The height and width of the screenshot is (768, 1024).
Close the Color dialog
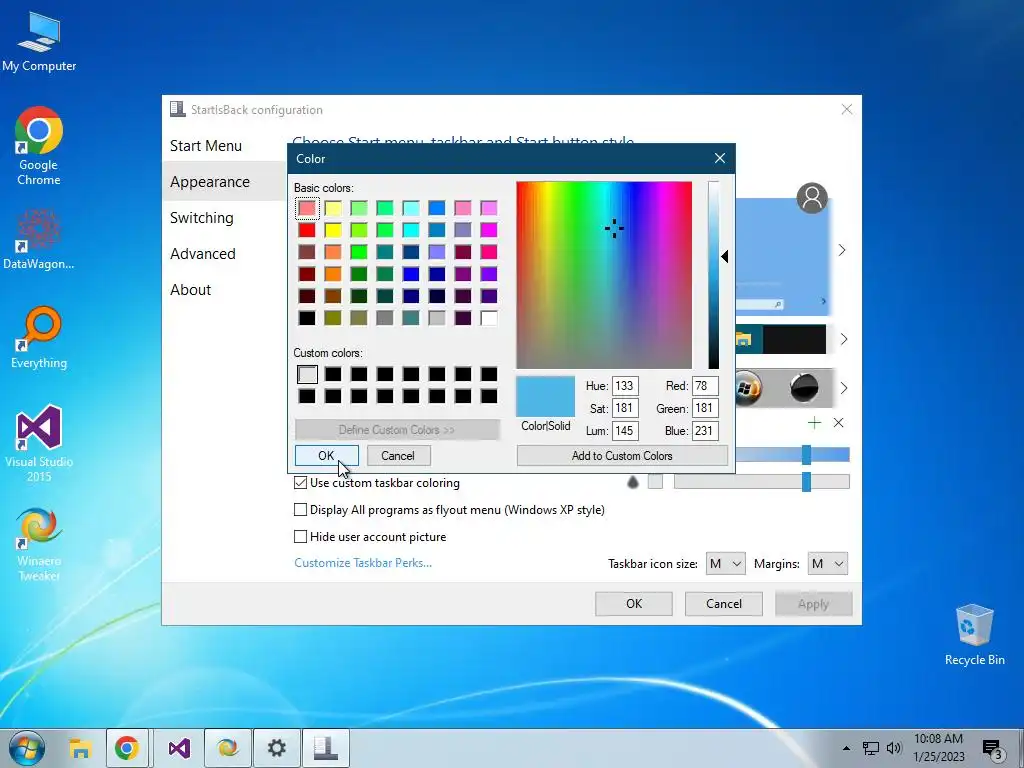pyautogui.click(x=720, y=159)
